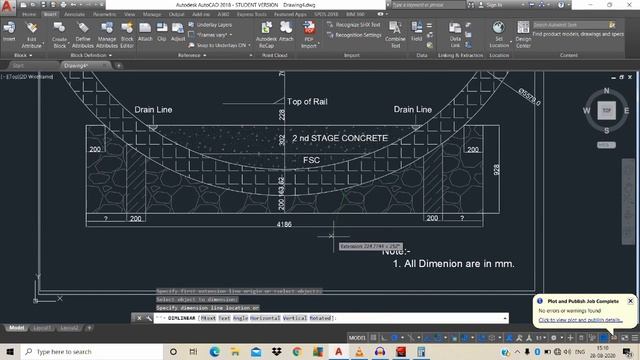Viewport: 640px width, 360px height.
Task: Open the WCS dropdown below the ViewCube
Action: 606,145
